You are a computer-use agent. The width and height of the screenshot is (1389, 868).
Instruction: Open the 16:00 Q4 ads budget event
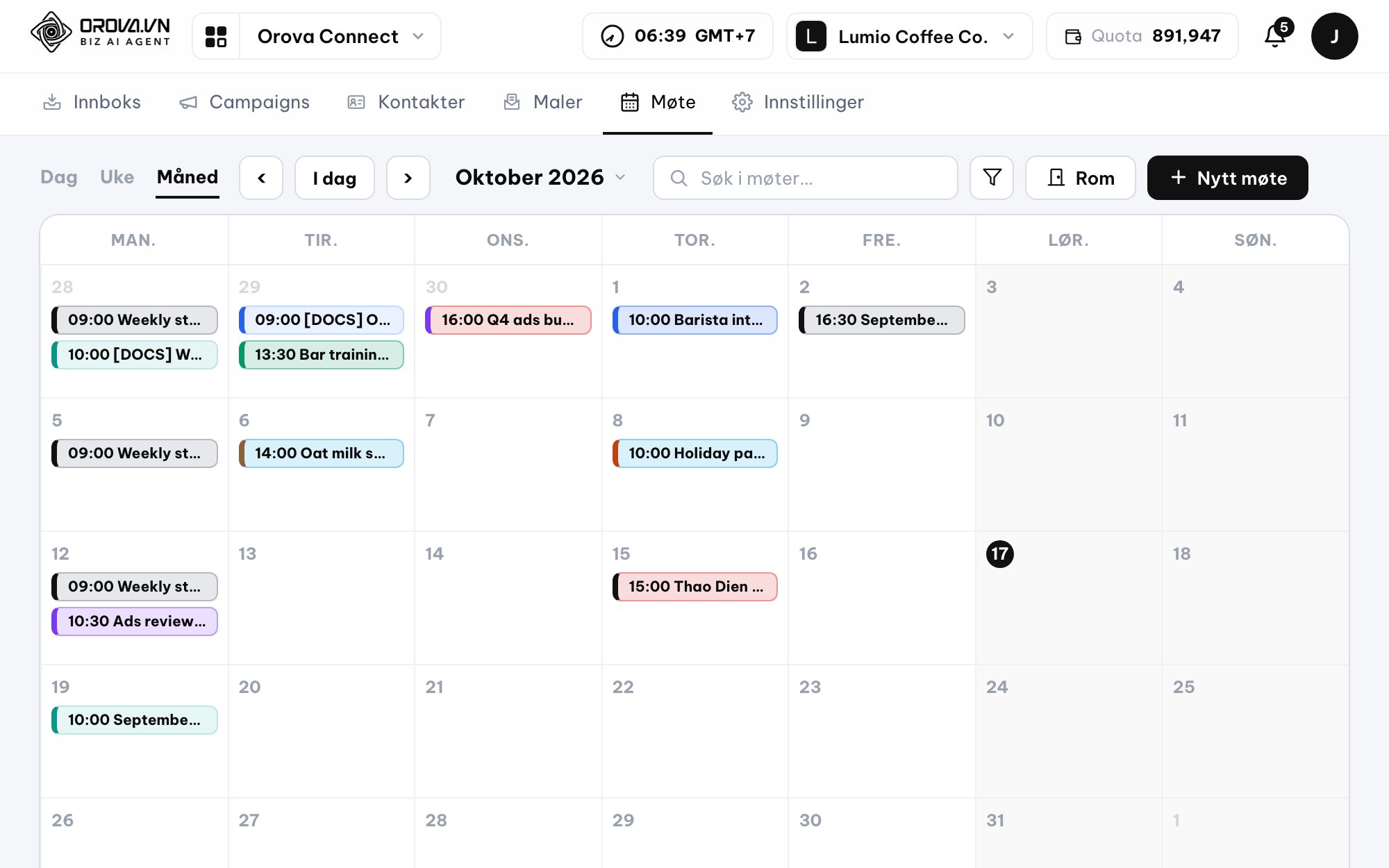pyautogui.click(x=508, y=320)
